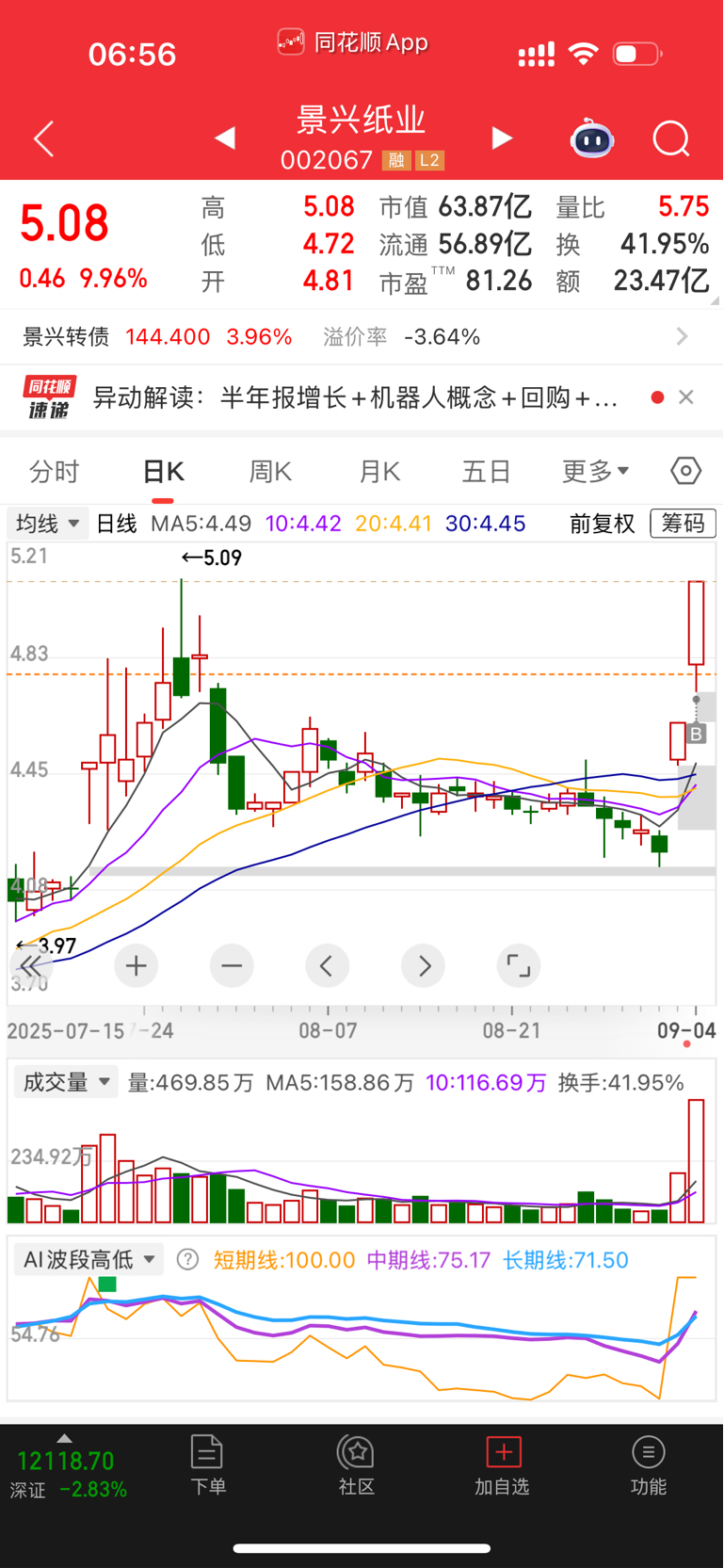
Task: Open 同花顺速递 news logo
Action: pyautogui.click(x=50, y=397)
